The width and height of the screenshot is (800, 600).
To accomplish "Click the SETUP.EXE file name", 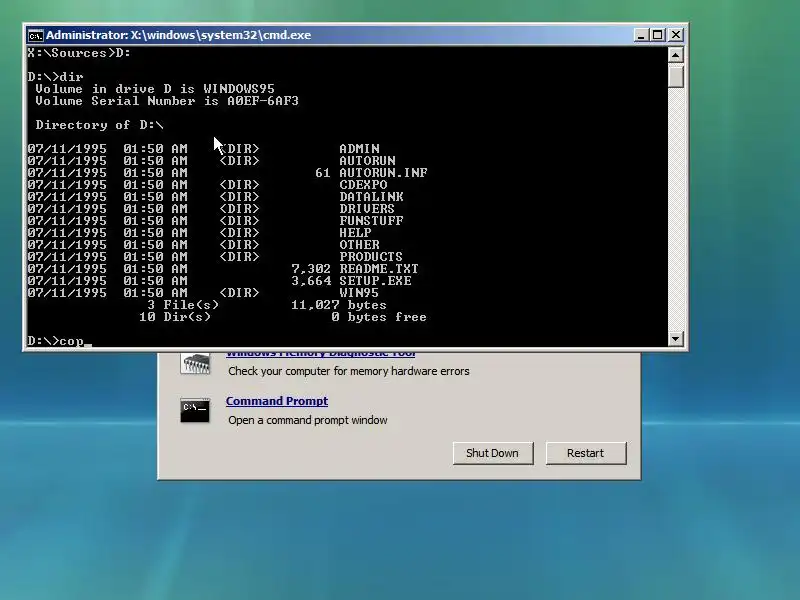I will pos(376,281).
